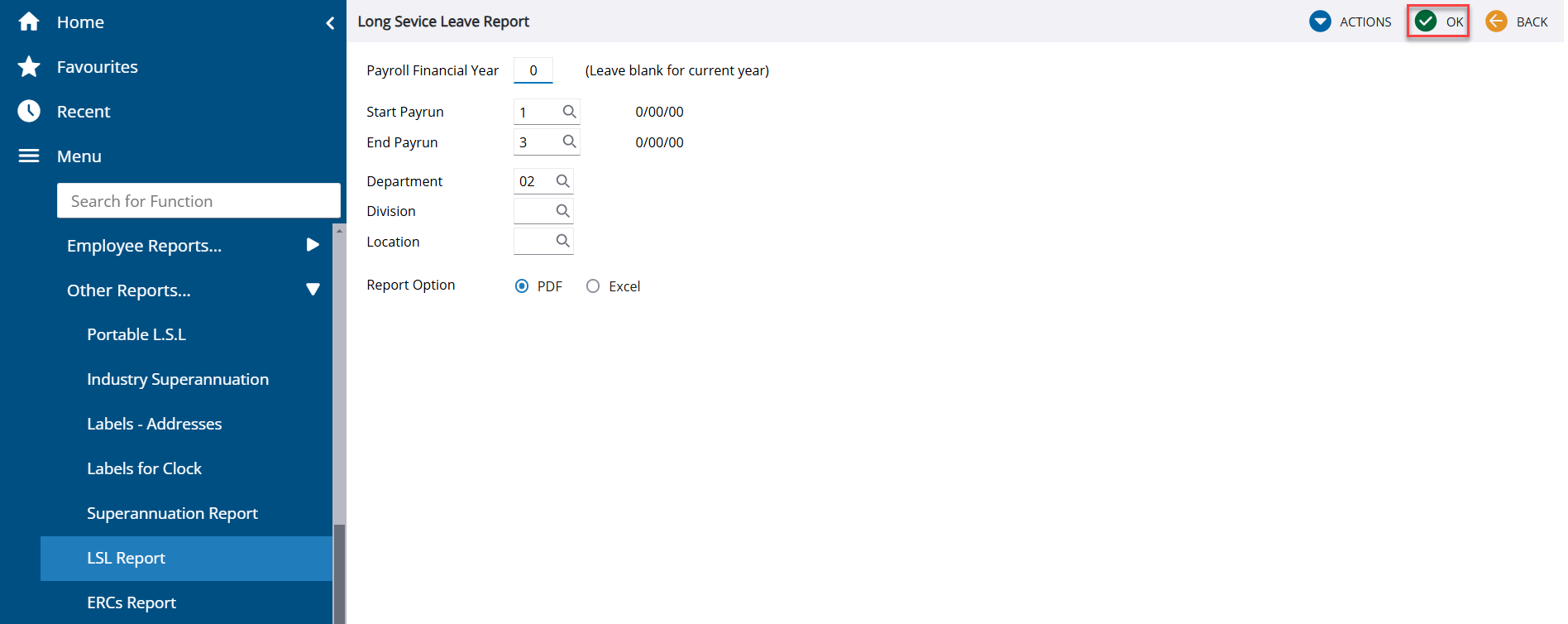The height and width of the screenshot is (624, 1568).
Task: Open the ACTIONS dropdown
Action: (x=1350, y=22)
